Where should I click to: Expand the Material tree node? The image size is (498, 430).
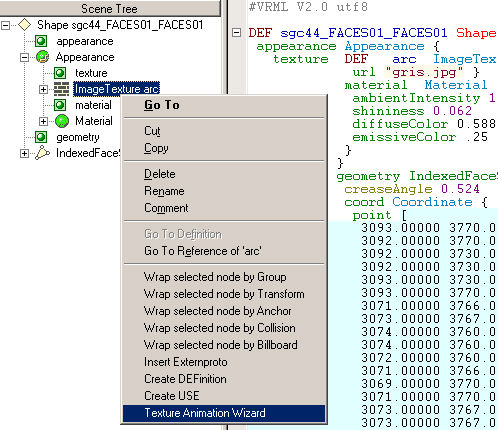point(43,121)
